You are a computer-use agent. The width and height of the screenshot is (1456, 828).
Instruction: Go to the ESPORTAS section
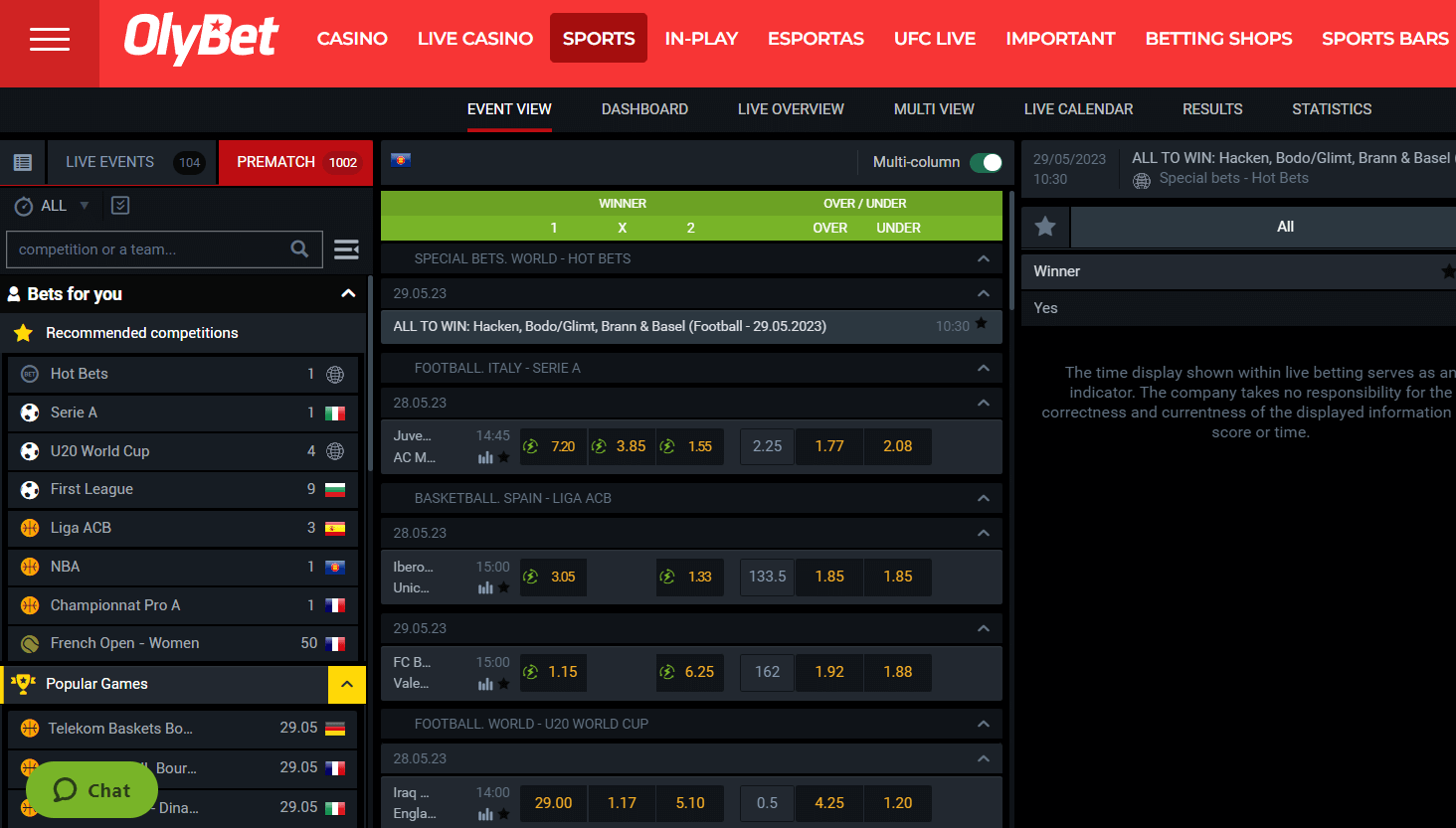tap(816, 39)
